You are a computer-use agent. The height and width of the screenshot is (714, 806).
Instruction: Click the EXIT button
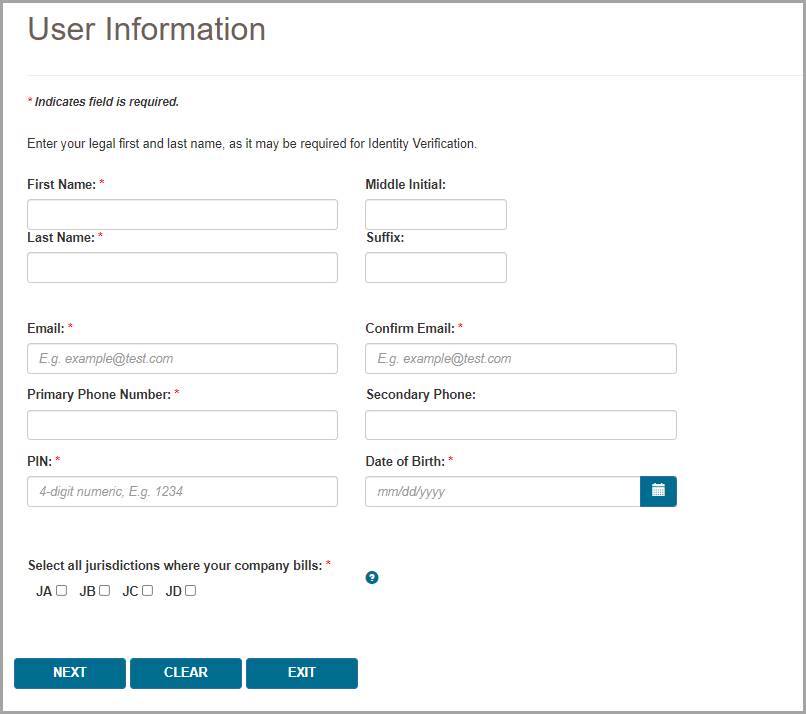click(301, 673)
